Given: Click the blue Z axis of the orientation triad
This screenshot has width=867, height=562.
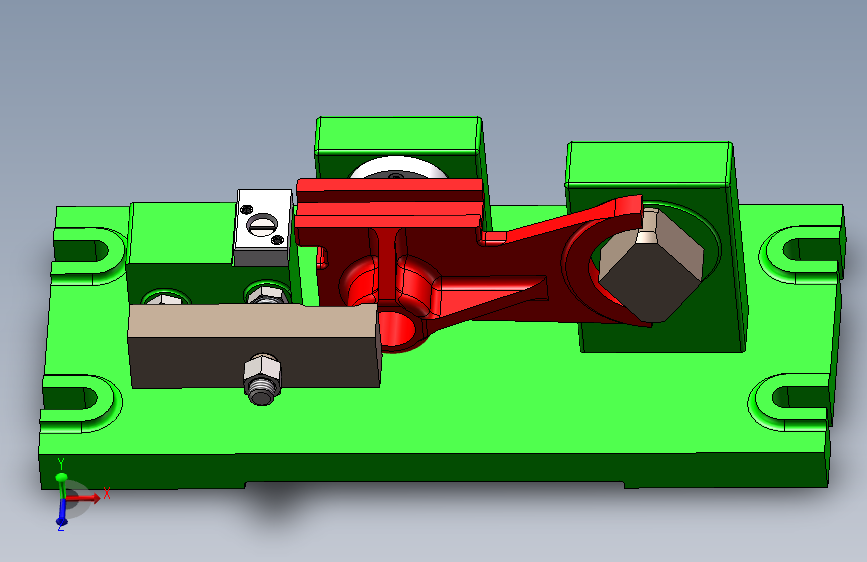Looking at the screenshot, I should (62, 512).
